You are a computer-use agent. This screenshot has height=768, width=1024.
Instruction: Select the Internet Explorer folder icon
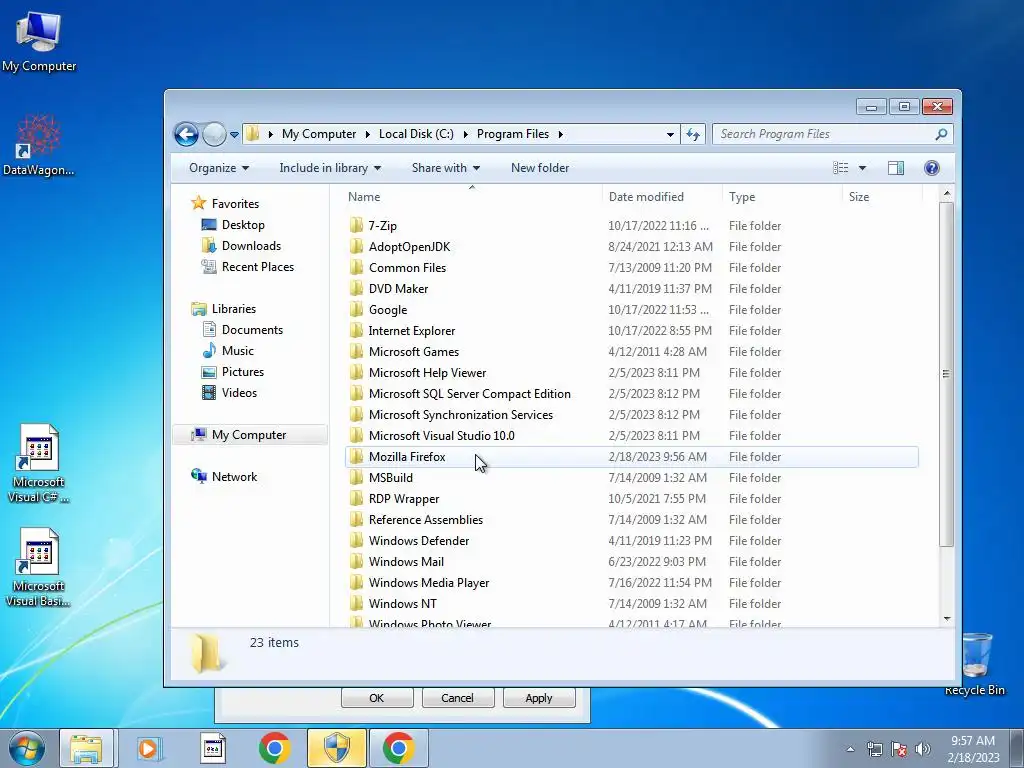tap(356, 330)
